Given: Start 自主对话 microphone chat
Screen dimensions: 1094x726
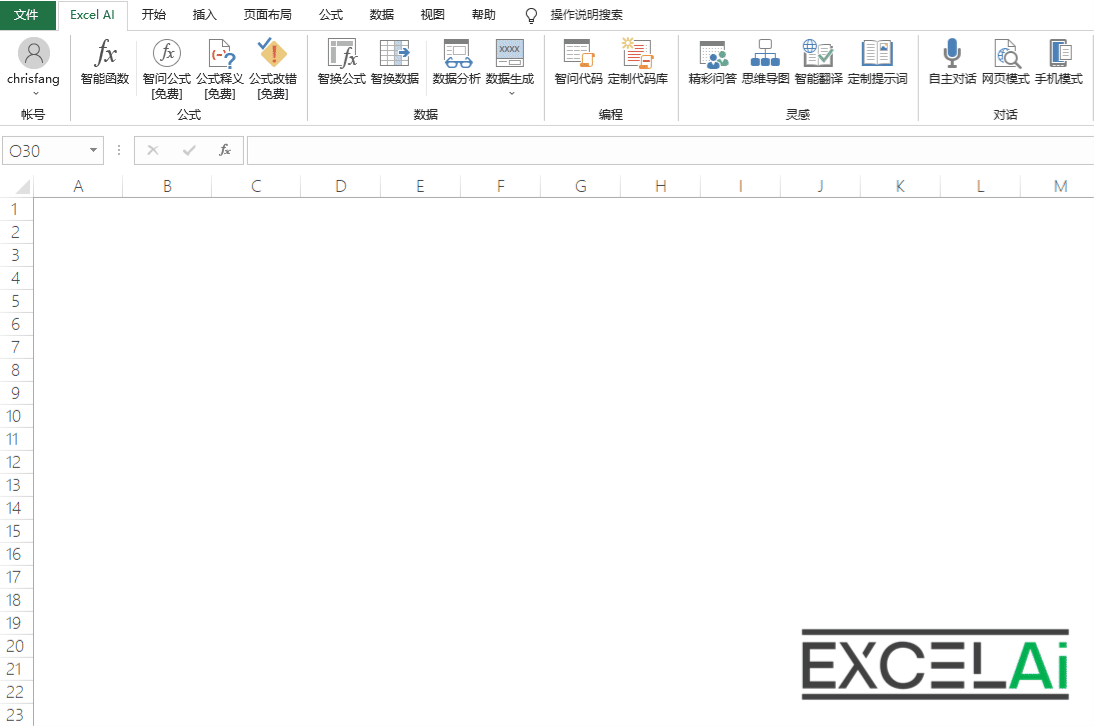Looking at the screenshot, I should click(x=952, y=62).
